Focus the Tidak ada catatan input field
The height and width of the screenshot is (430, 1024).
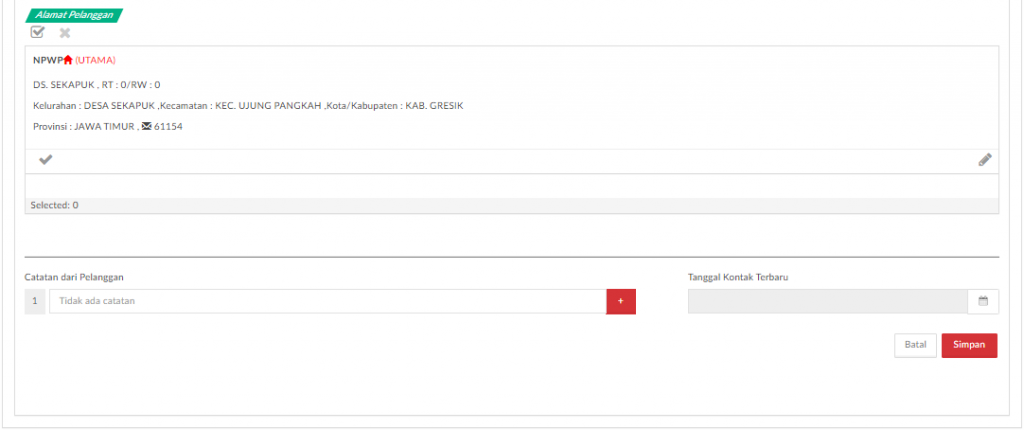pos(328,301)
